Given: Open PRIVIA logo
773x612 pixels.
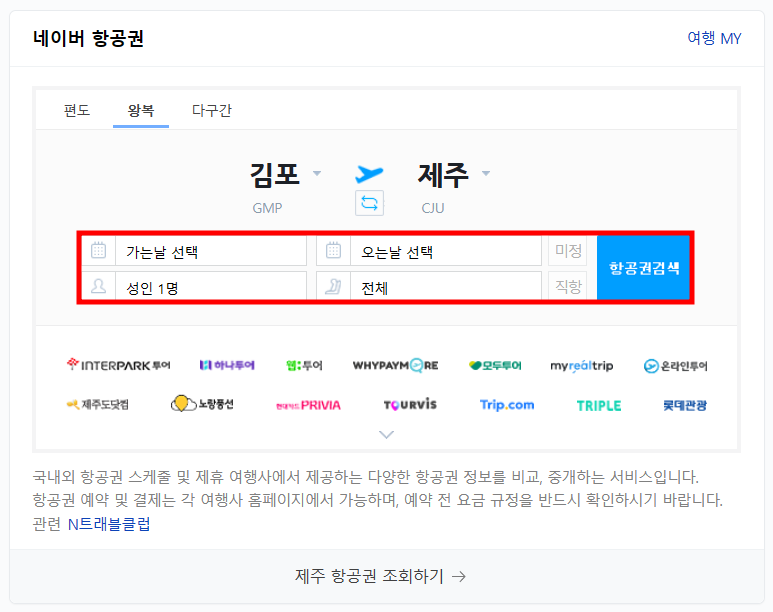Looking at the screenshot, I should (x=308, y=405).
